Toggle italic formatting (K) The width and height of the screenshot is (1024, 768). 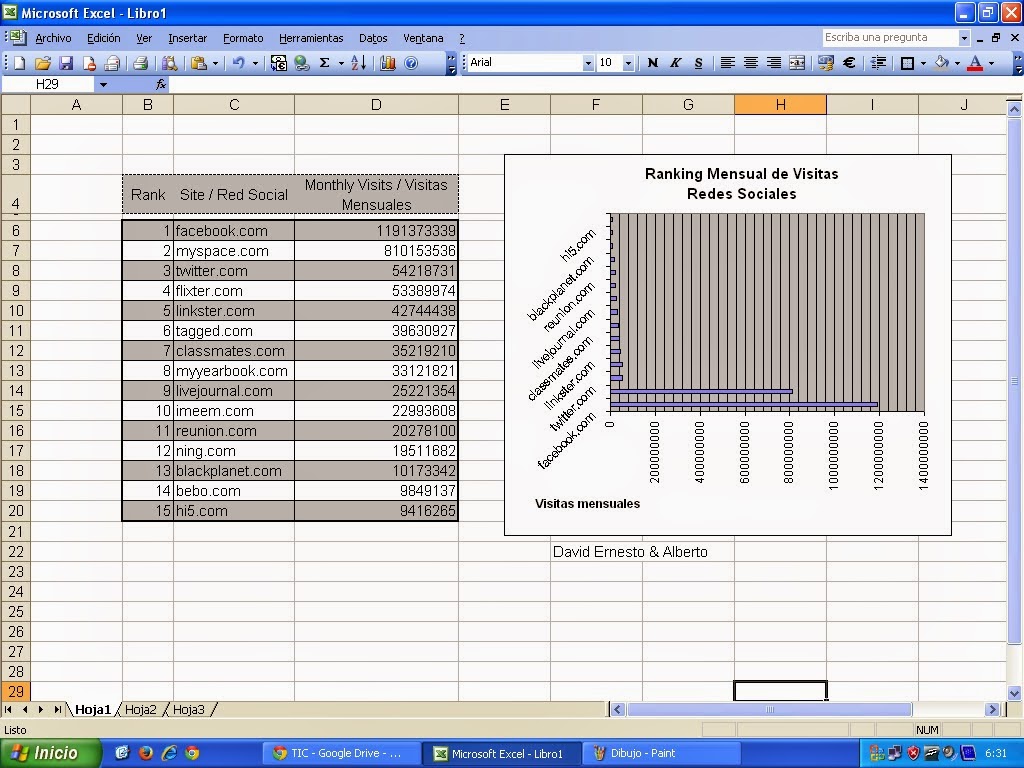[675, 63]
